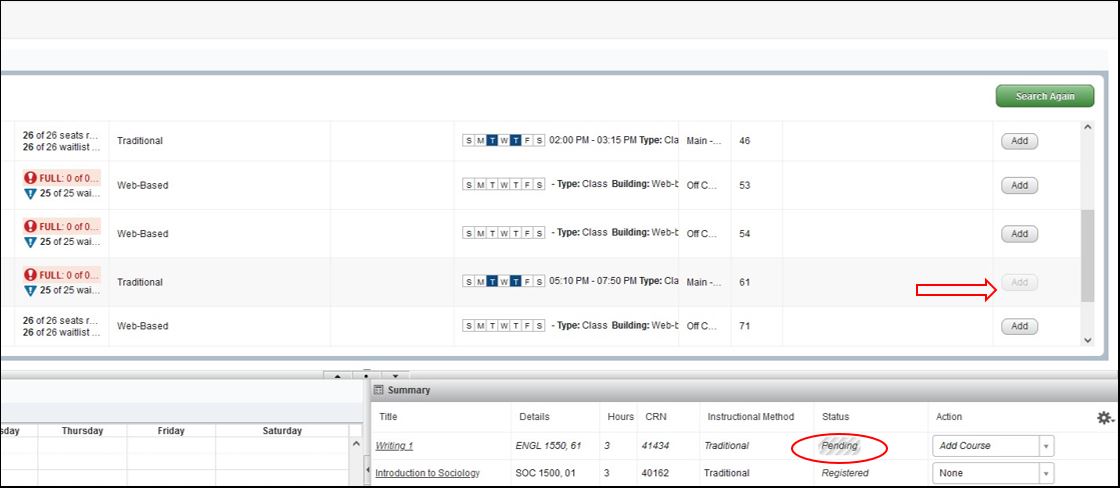Click the waitlist icon for section 54
1120x488 pixels.
coord(30,241)
